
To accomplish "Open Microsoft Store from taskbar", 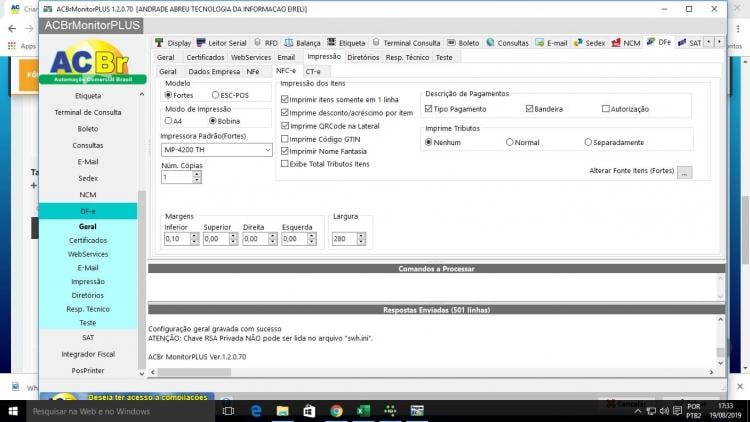I will (x=309, y=411).
